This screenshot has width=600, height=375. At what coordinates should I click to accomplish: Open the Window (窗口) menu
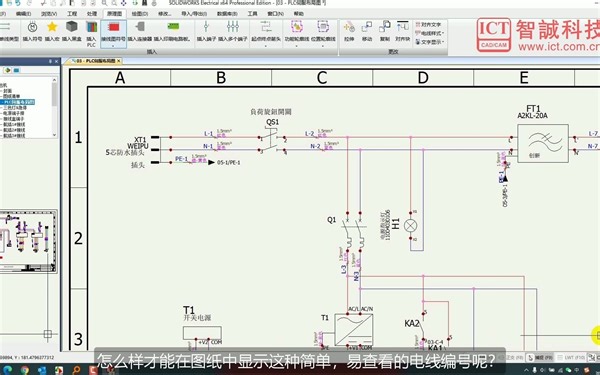[x=276, y=13]
